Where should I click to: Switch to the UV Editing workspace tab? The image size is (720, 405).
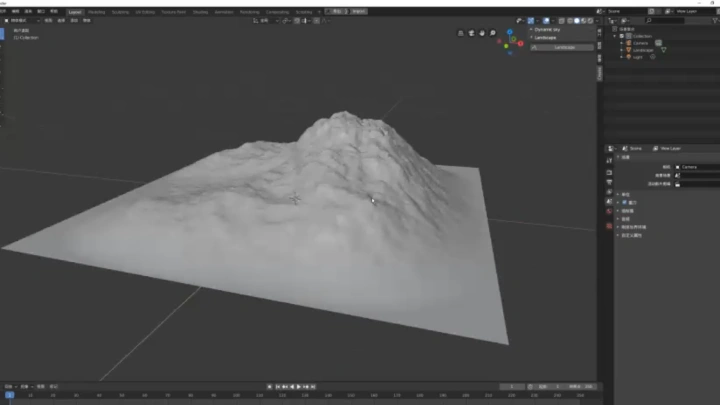coord(145,12)
